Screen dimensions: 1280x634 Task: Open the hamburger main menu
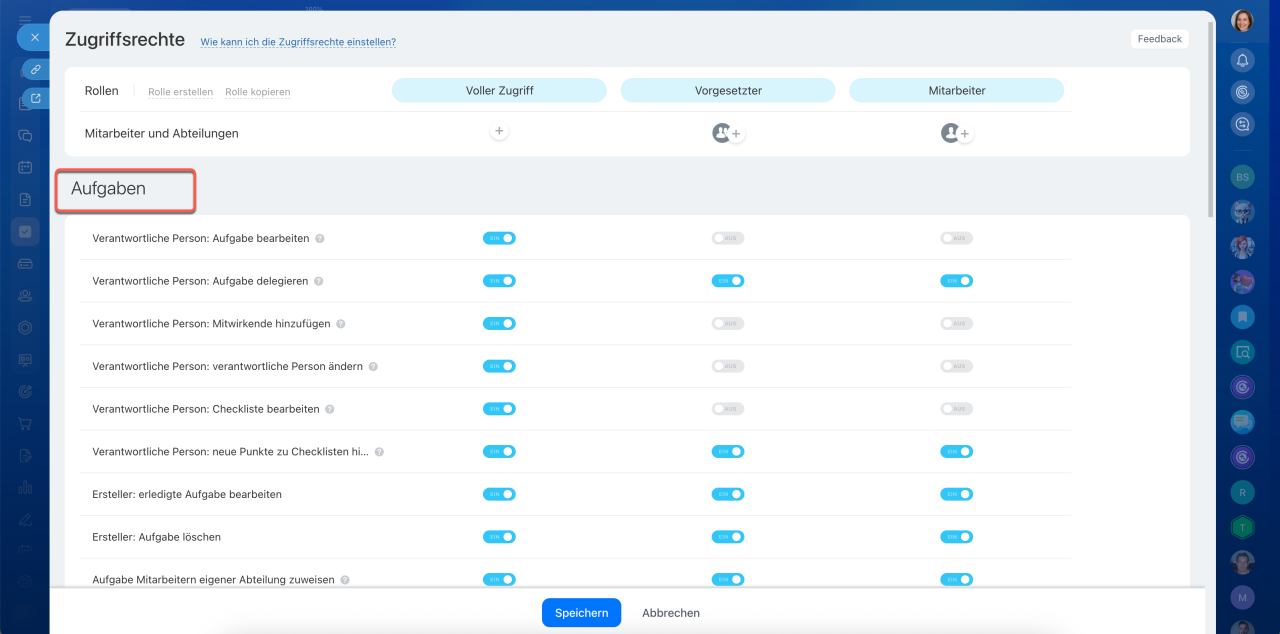pyautogui.click(x=25, y=20)
